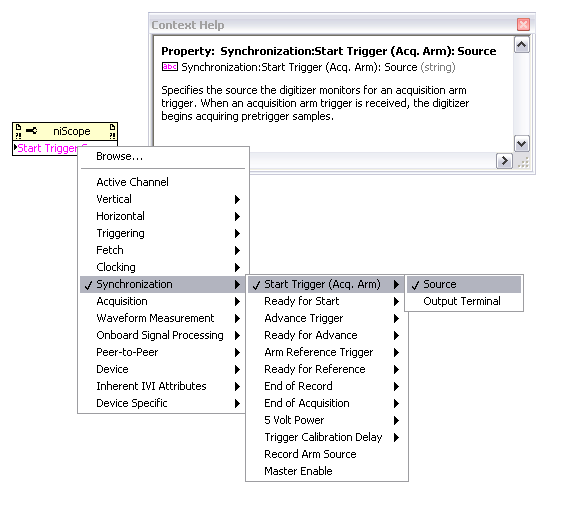Select the checked Synchronization menu item

click(x=162, y=285)
